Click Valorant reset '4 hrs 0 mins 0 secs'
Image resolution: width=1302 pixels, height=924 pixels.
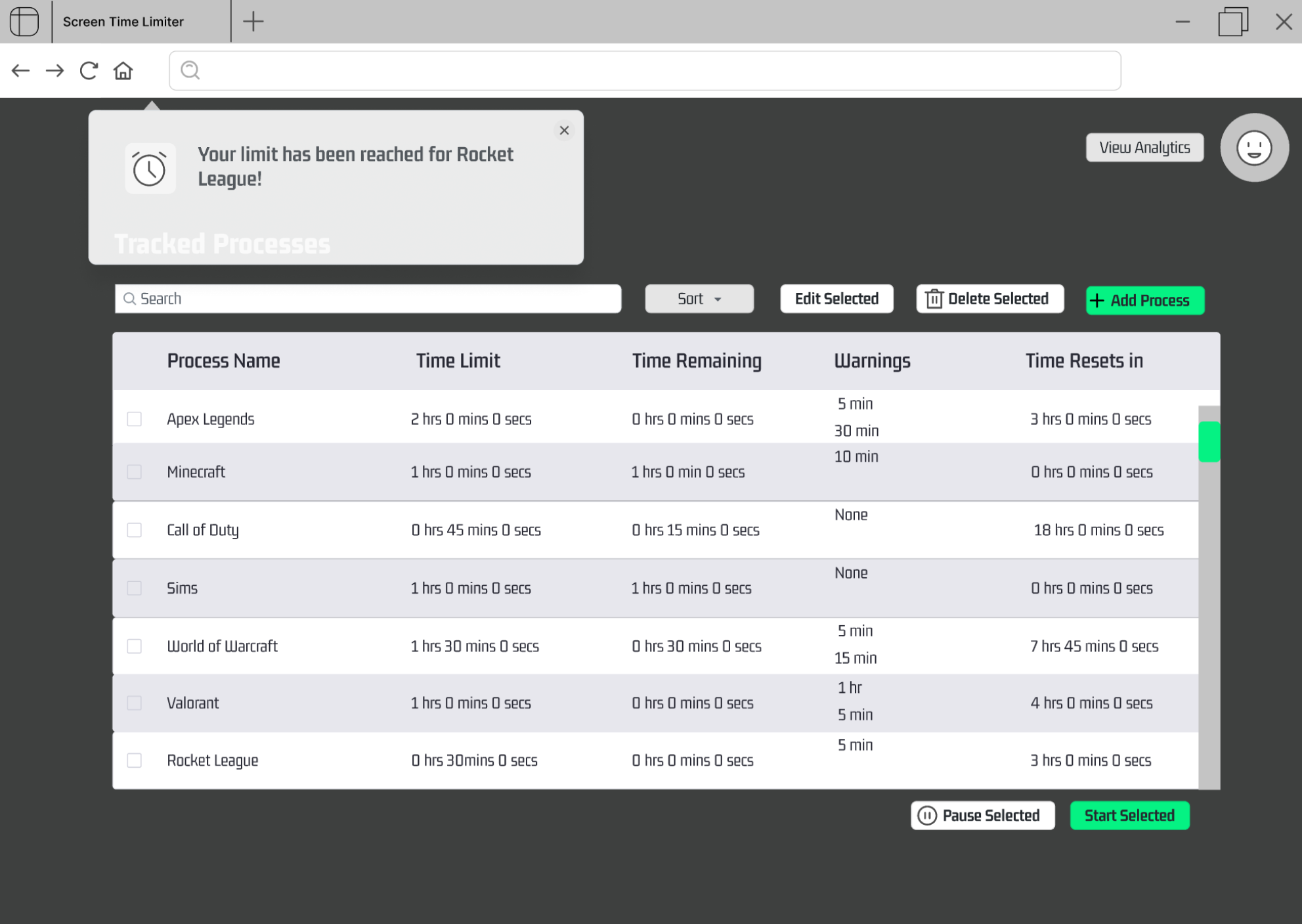(1091, 703)
